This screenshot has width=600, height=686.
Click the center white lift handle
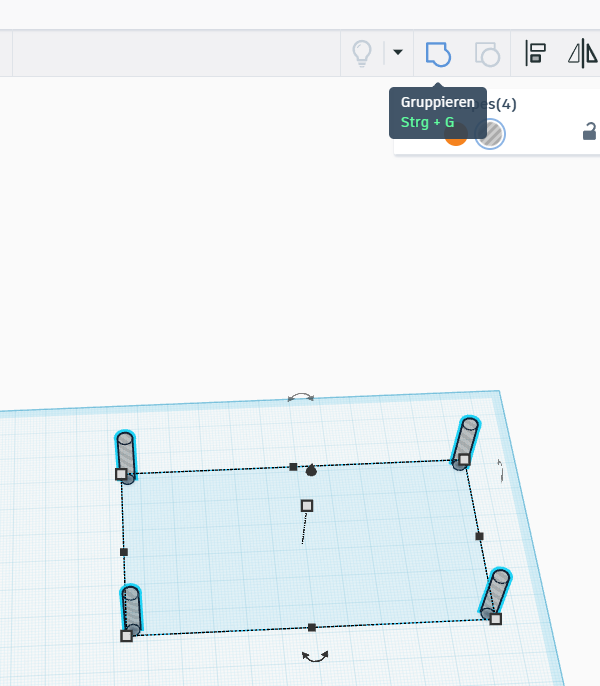click(x=307, y=506)
